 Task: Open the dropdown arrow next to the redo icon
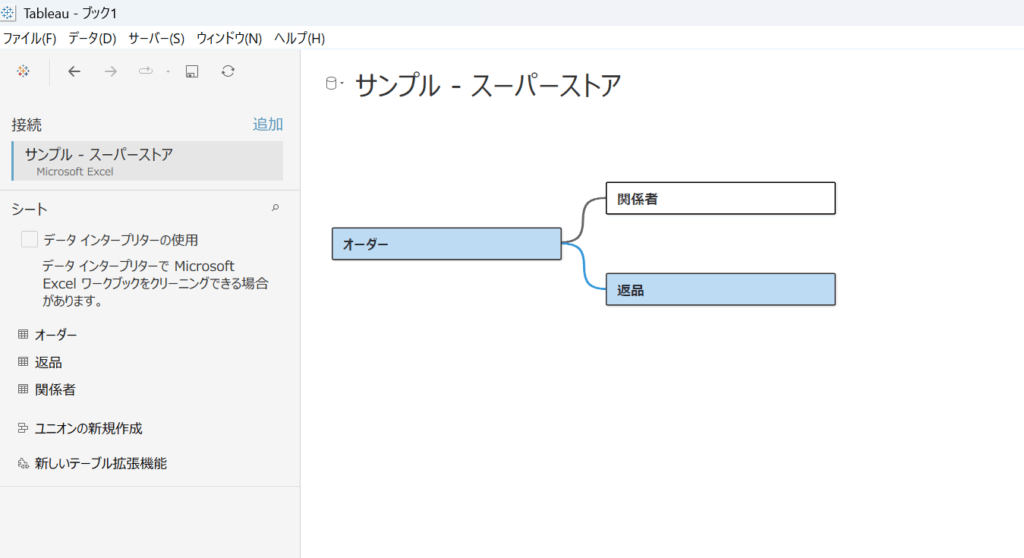coord(167,71)
